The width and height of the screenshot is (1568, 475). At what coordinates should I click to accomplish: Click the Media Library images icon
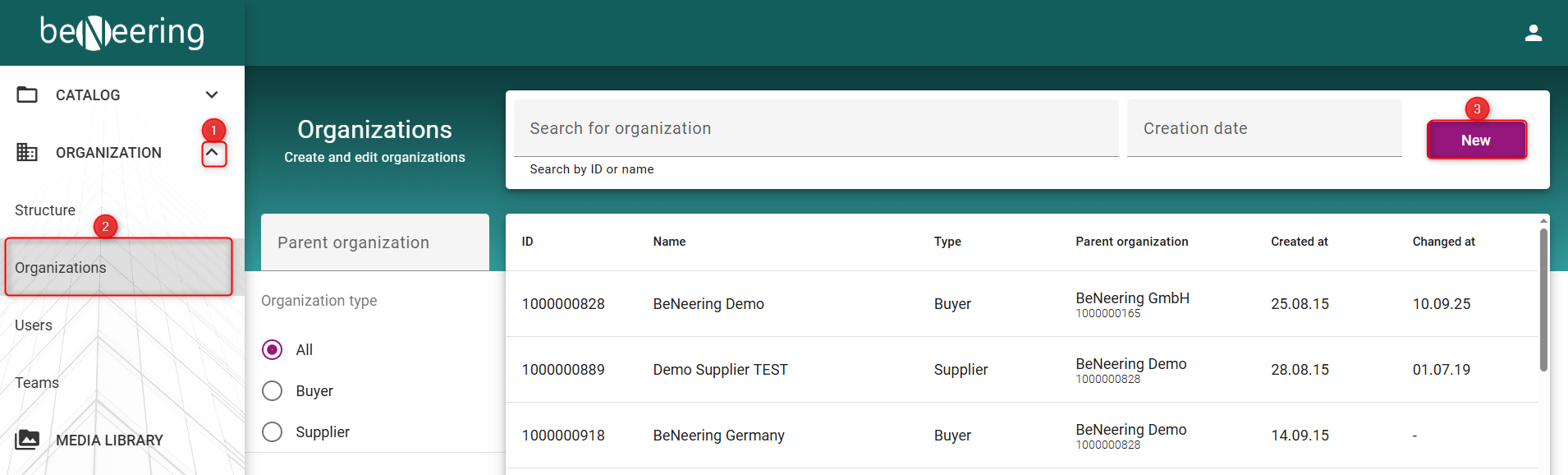click(27, 440)
